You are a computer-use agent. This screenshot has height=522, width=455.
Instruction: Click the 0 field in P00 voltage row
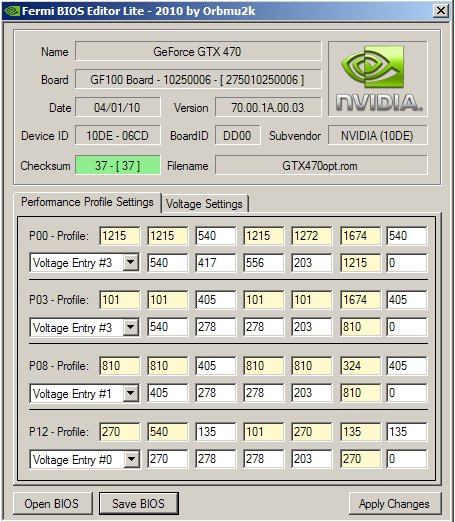click(x=407, y=263)
